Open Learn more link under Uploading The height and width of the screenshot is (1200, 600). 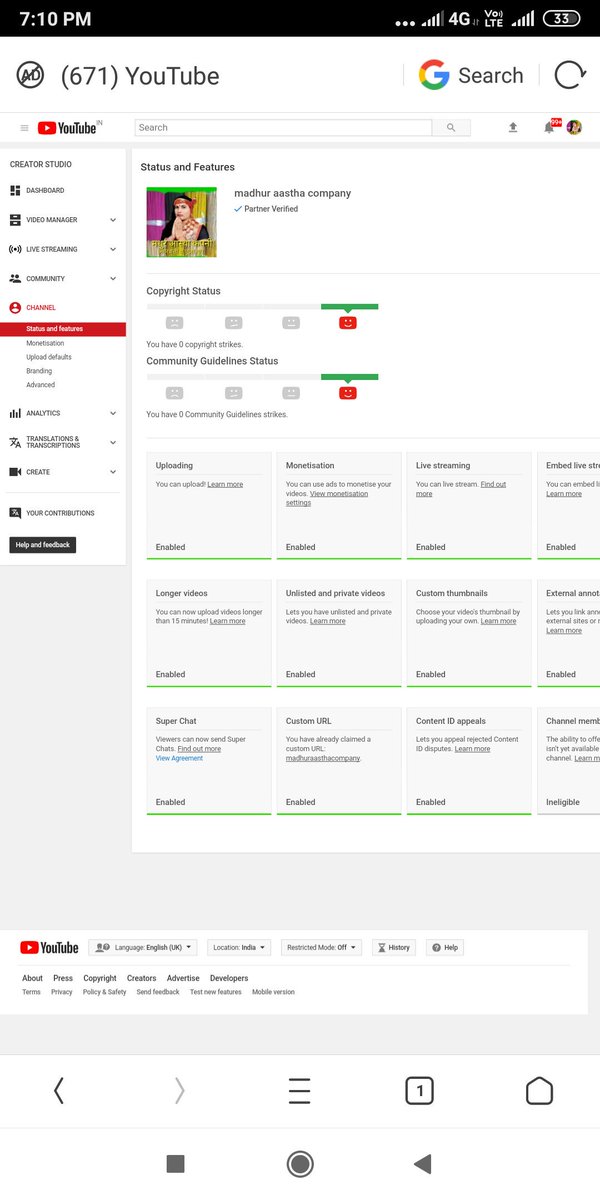point(225,484)
